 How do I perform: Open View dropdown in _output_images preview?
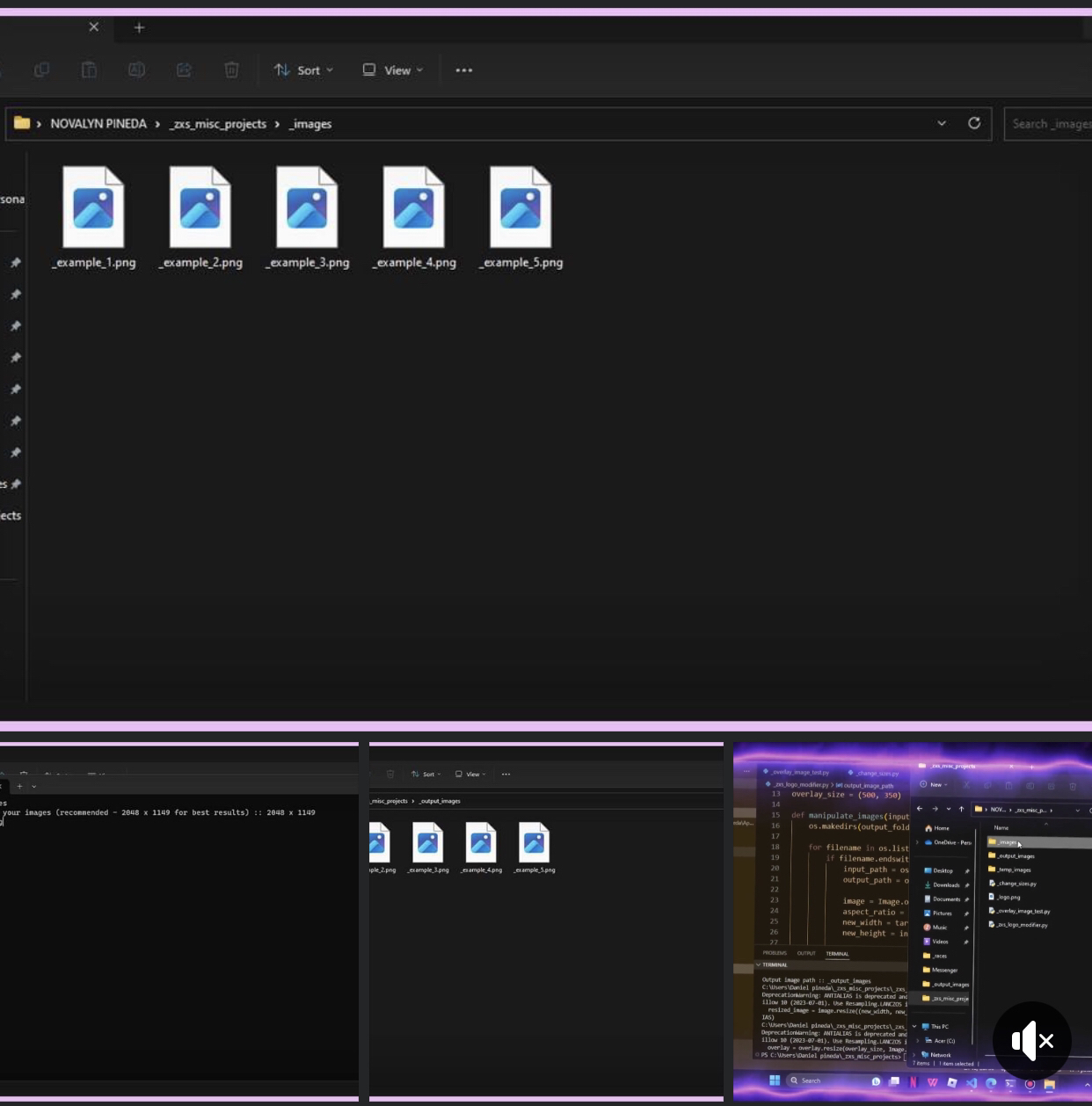coord(470,775)
